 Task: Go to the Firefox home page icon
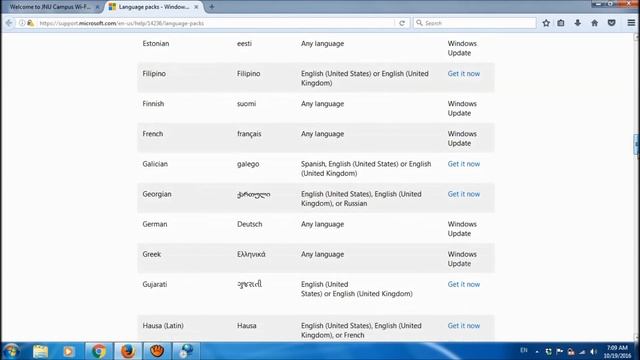coord(595,23)
